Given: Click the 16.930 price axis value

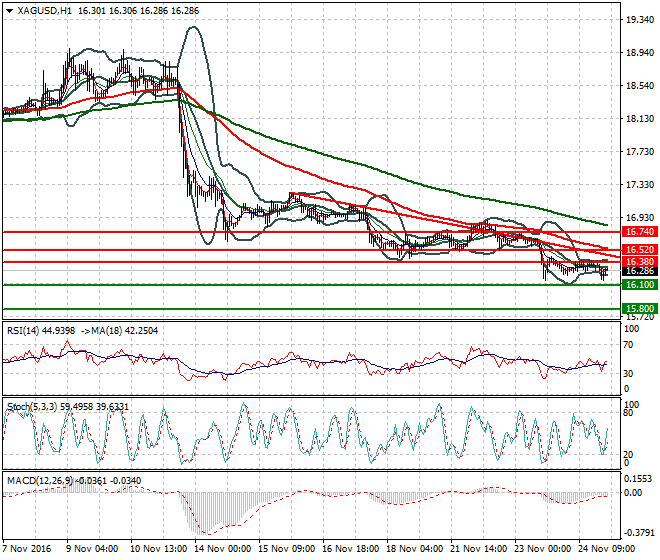Looking at the screenshot, I should [x=640, y=218].
